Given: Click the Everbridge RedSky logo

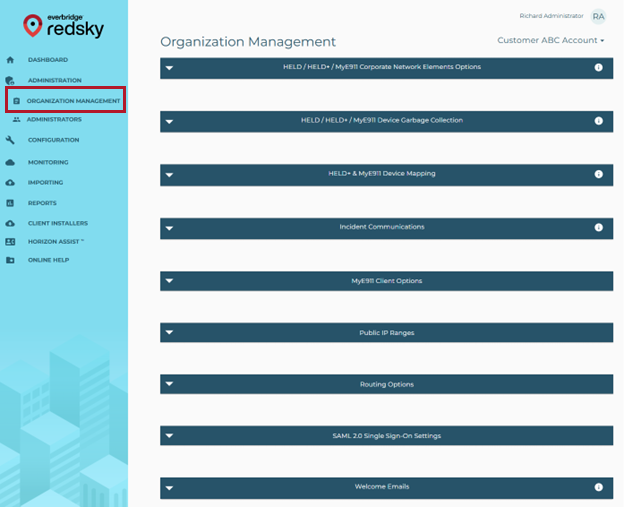Looking at the screenshot, I should coord(64,26).
